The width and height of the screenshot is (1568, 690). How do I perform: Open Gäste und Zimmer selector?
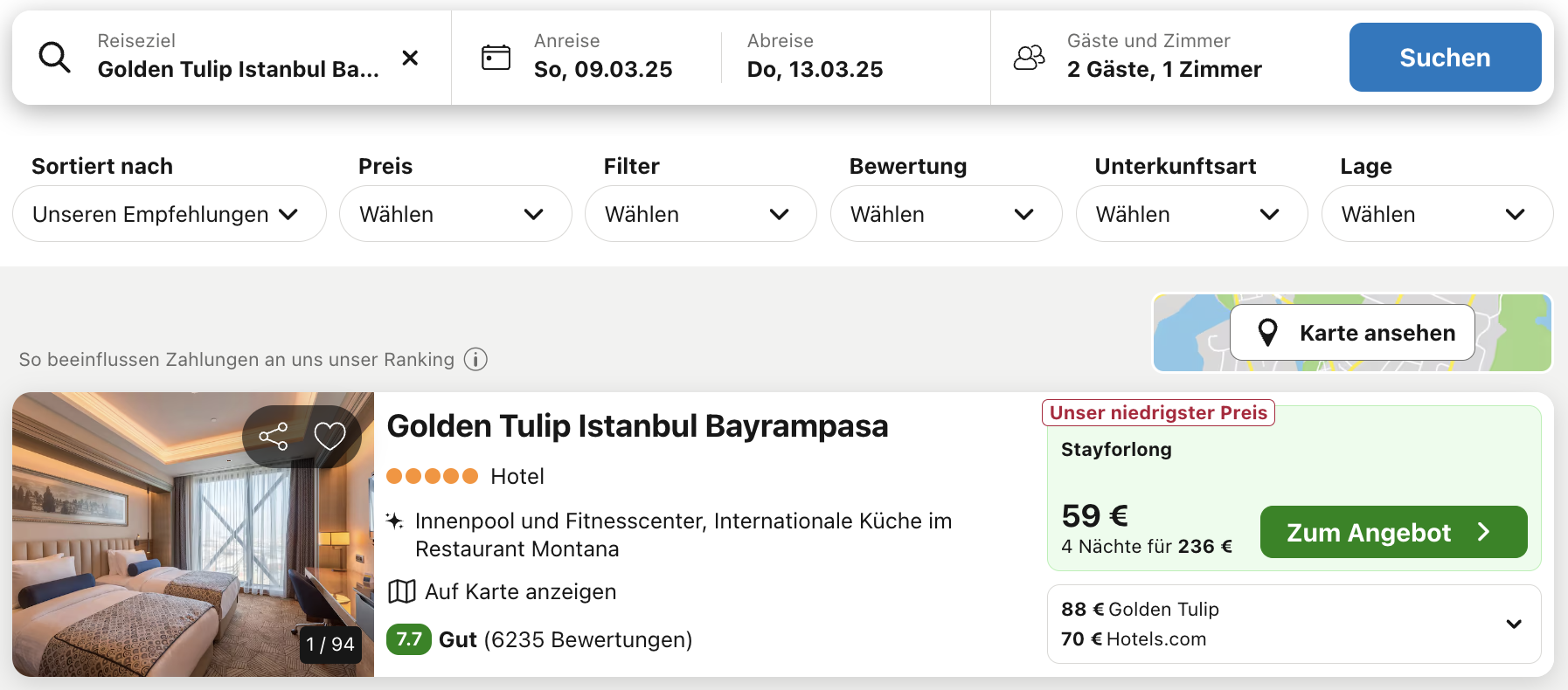coord(1164,58)
